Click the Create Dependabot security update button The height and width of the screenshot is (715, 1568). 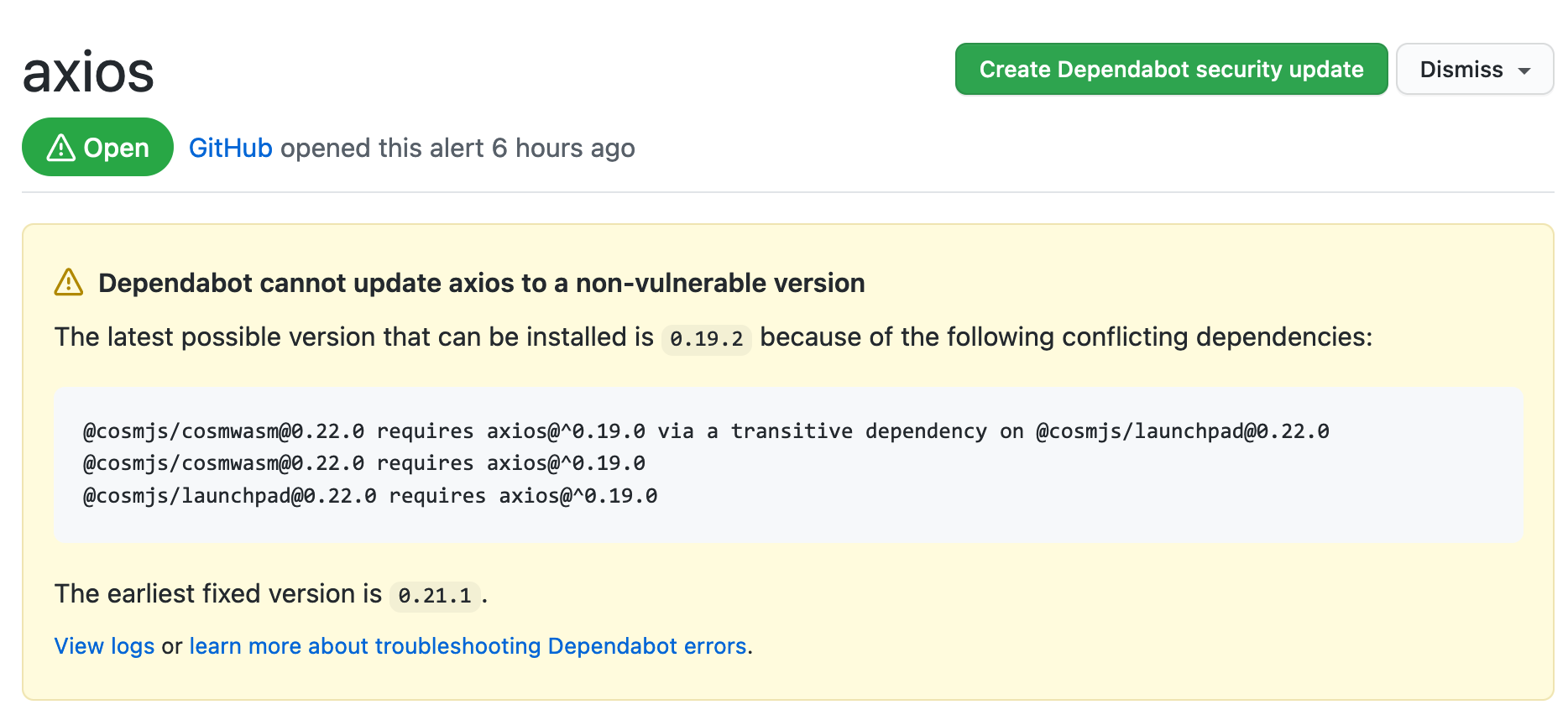click(1170, 70)
